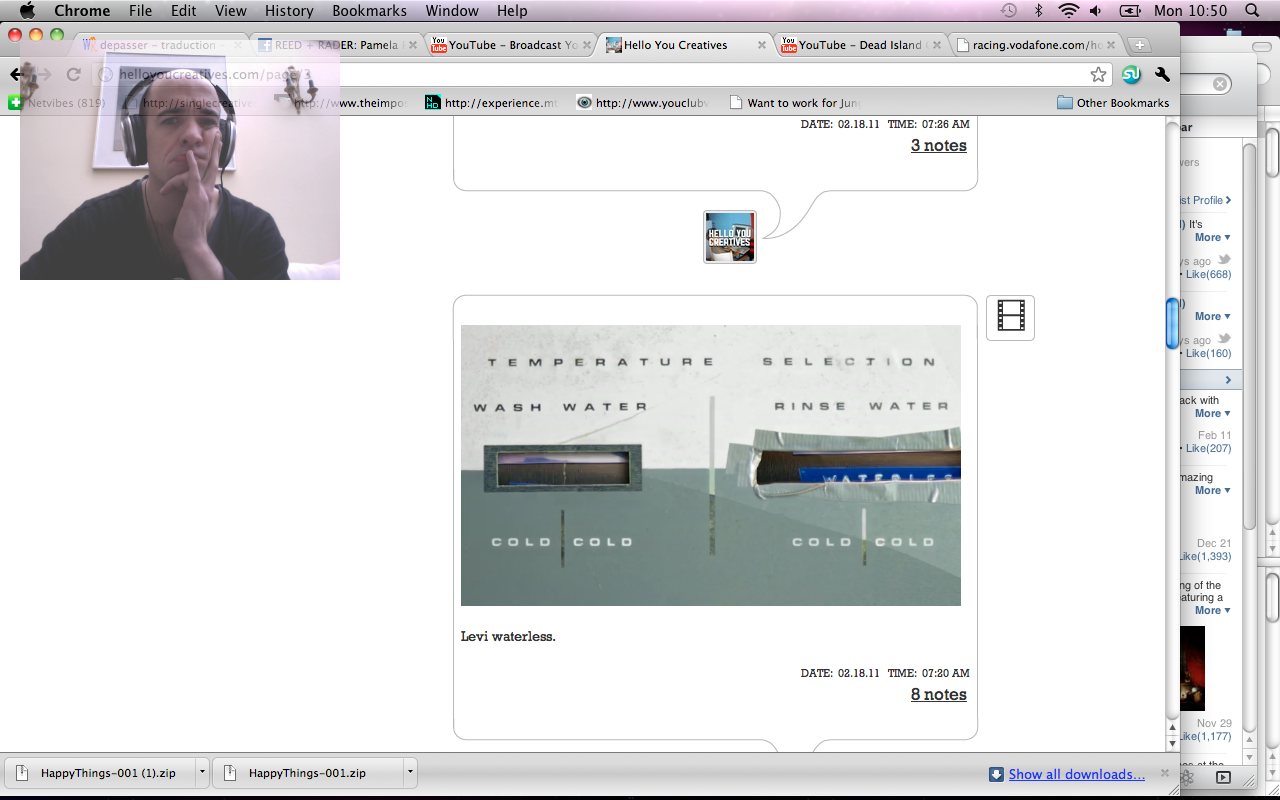This screenshot has width=1280, height=800.
Task: Open the 8 notes link
Action: click(938, 694)
